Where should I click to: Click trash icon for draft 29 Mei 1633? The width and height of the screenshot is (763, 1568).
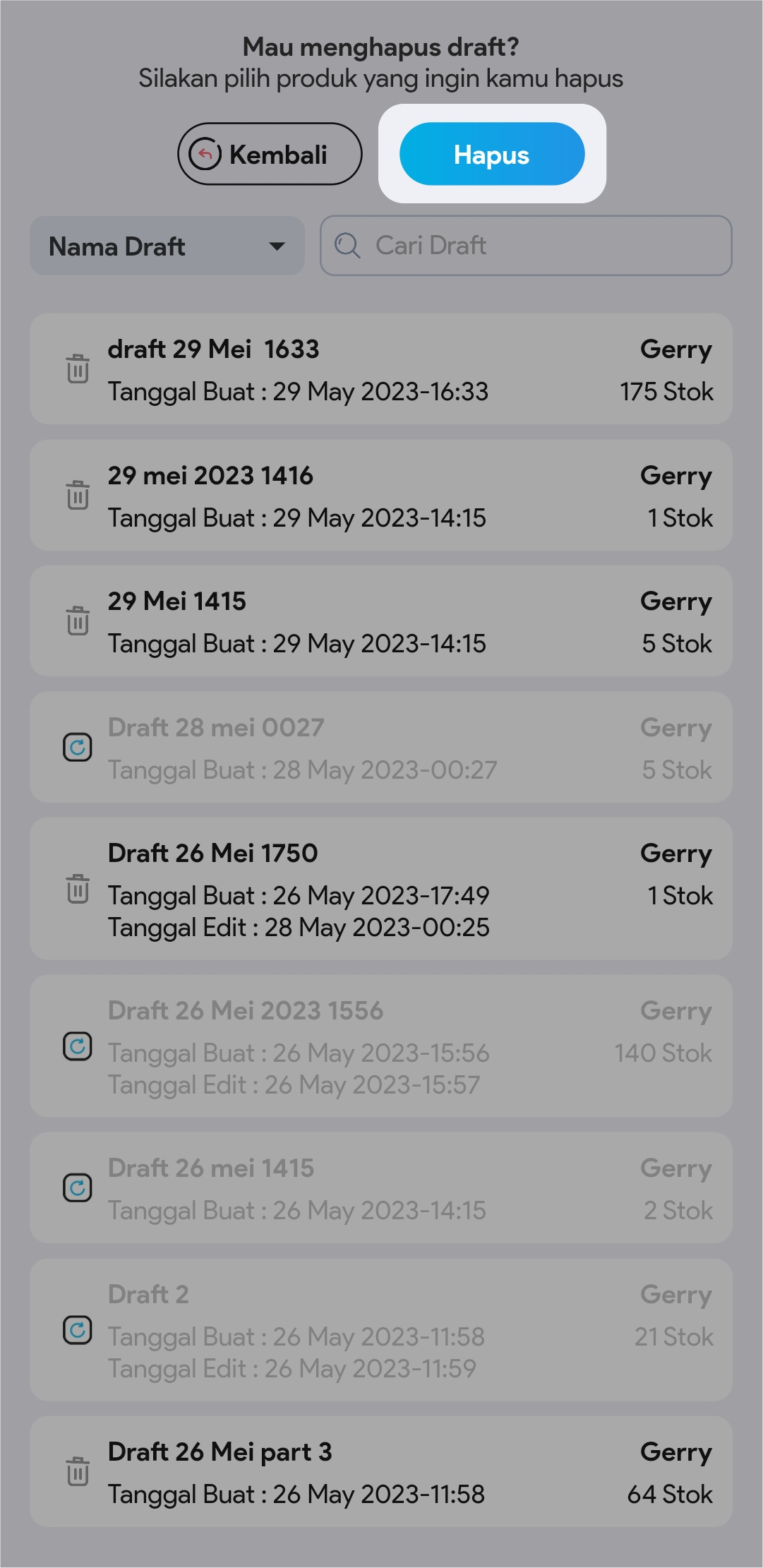coord(78,369)
